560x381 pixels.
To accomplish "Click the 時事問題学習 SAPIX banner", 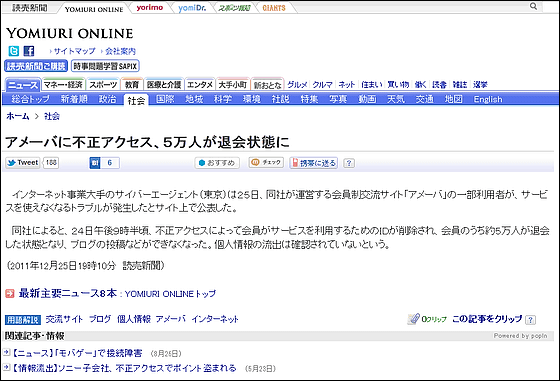I will click(x=105, y=66).
